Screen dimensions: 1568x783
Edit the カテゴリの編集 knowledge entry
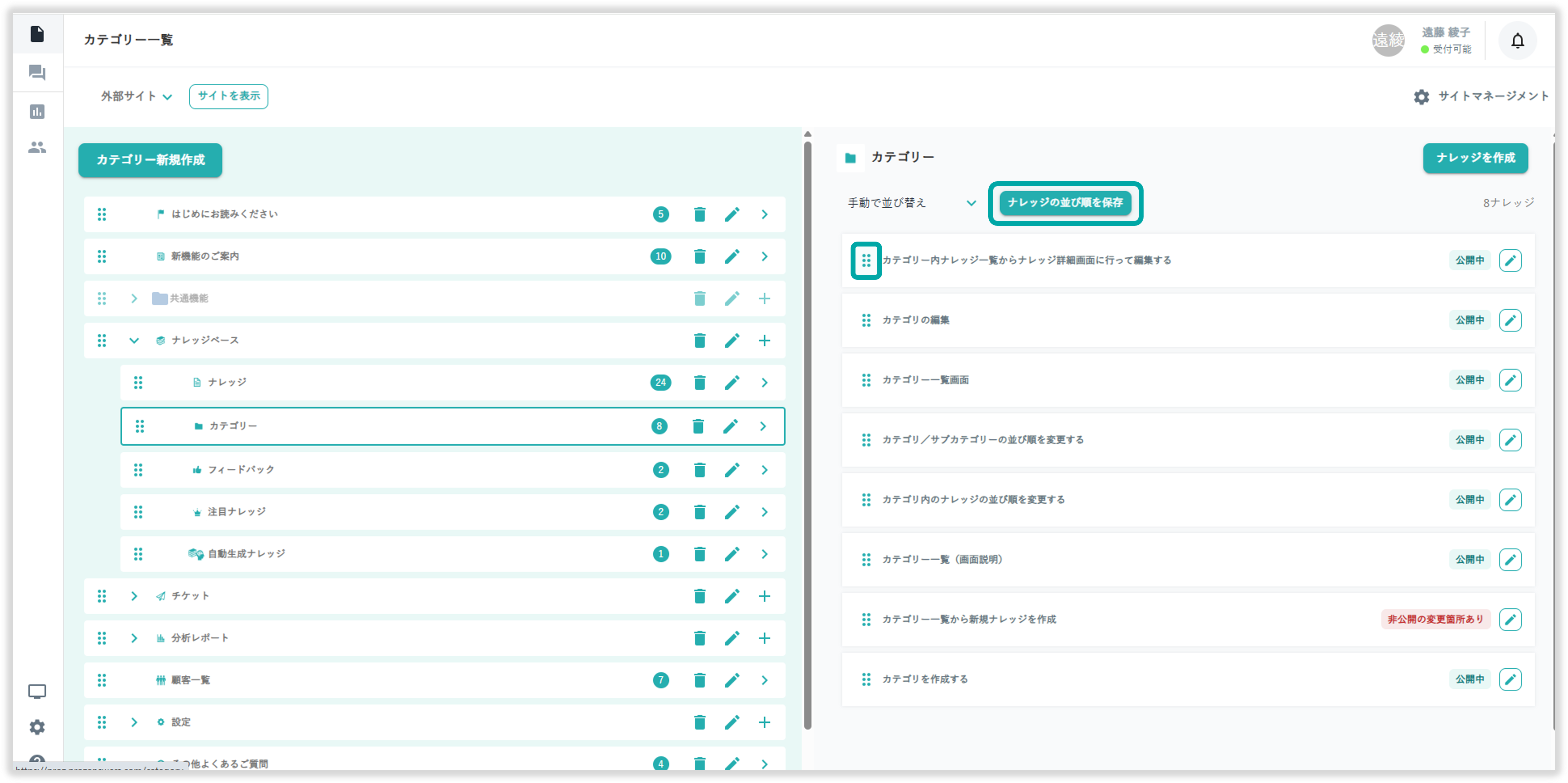pyautogui.click(x=1509, y=320)
